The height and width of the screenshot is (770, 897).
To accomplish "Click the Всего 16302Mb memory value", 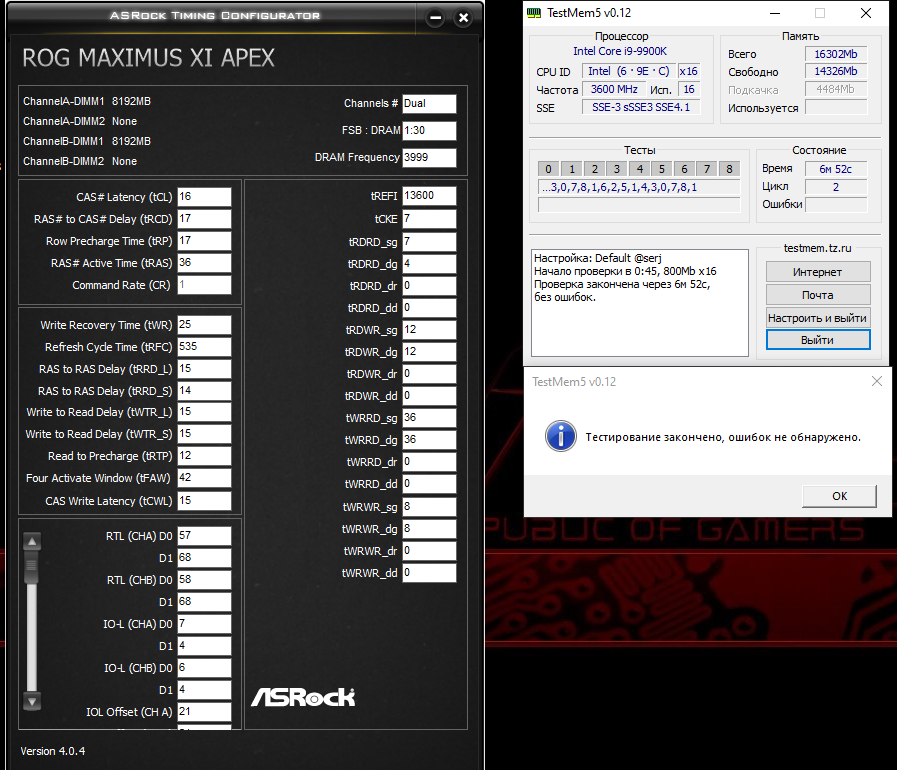I will tap(836, 54).
